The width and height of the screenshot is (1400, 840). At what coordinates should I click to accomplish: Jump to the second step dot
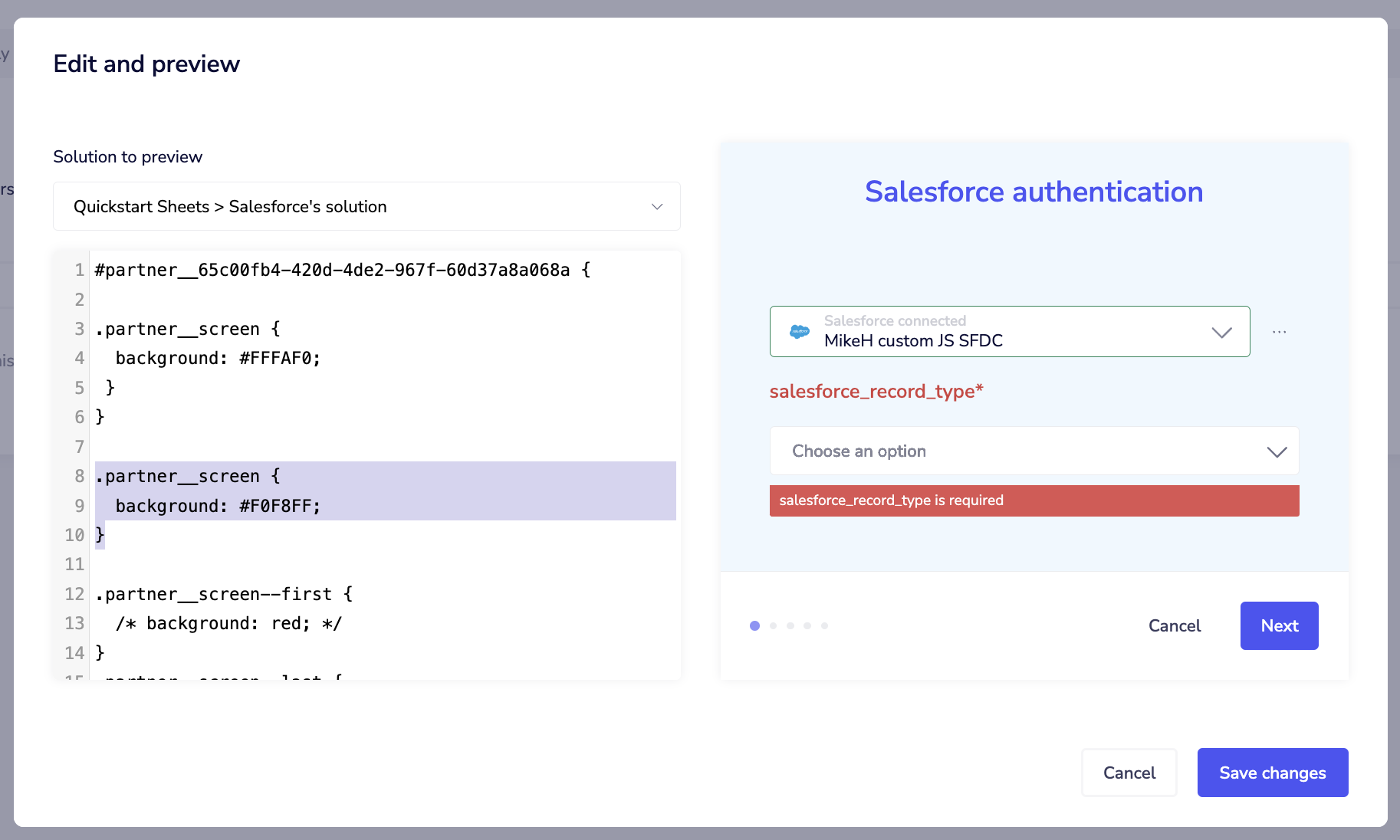pos(773,626)
